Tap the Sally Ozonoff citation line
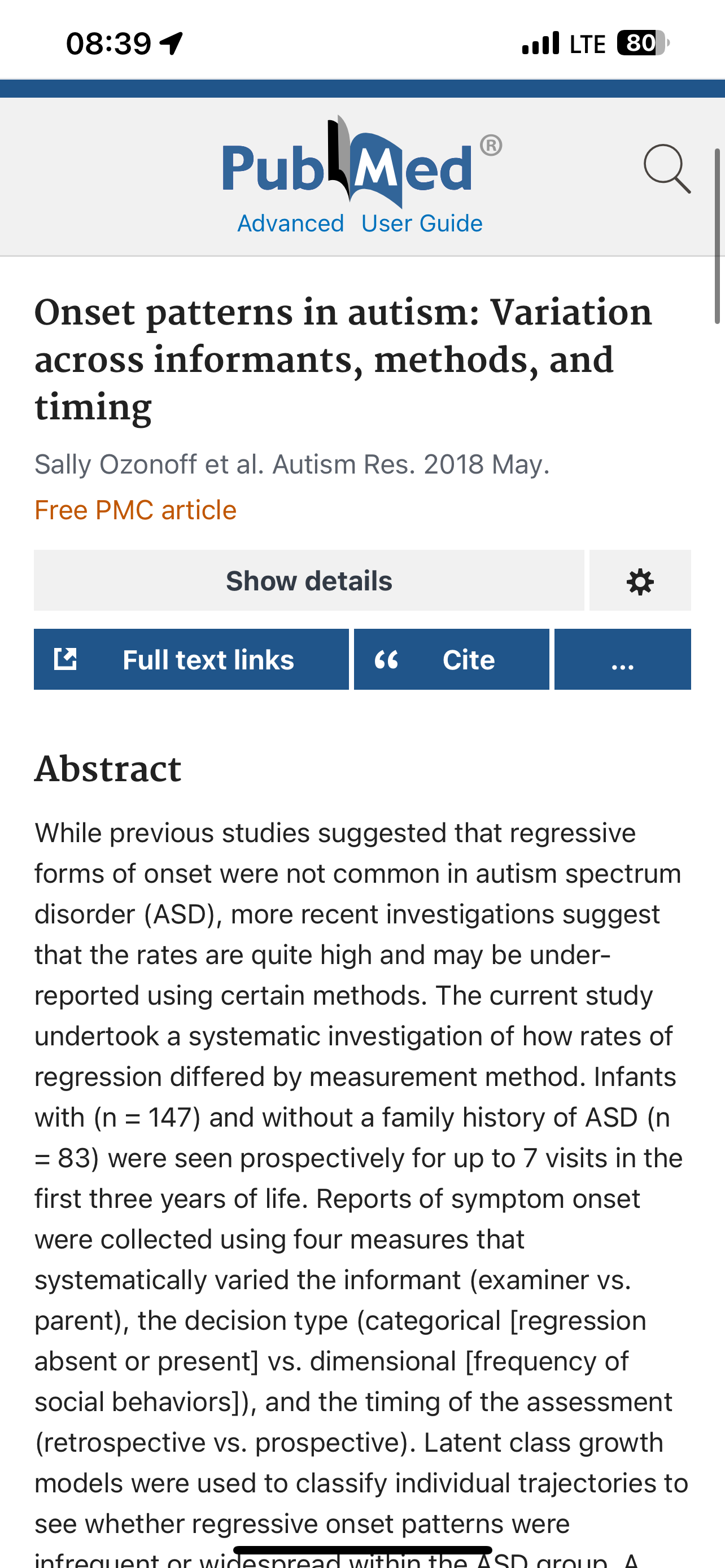 click(291, 465)
